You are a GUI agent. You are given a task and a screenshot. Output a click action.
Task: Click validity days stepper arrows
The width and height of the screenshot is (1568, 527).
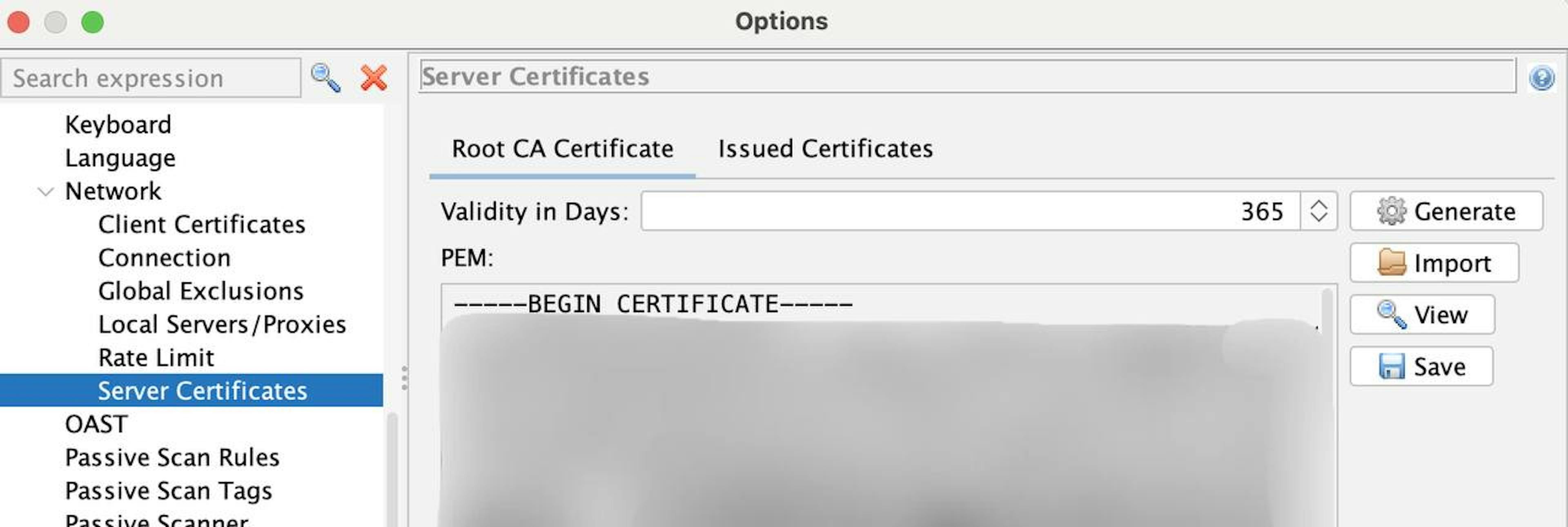pos(1319,211)
